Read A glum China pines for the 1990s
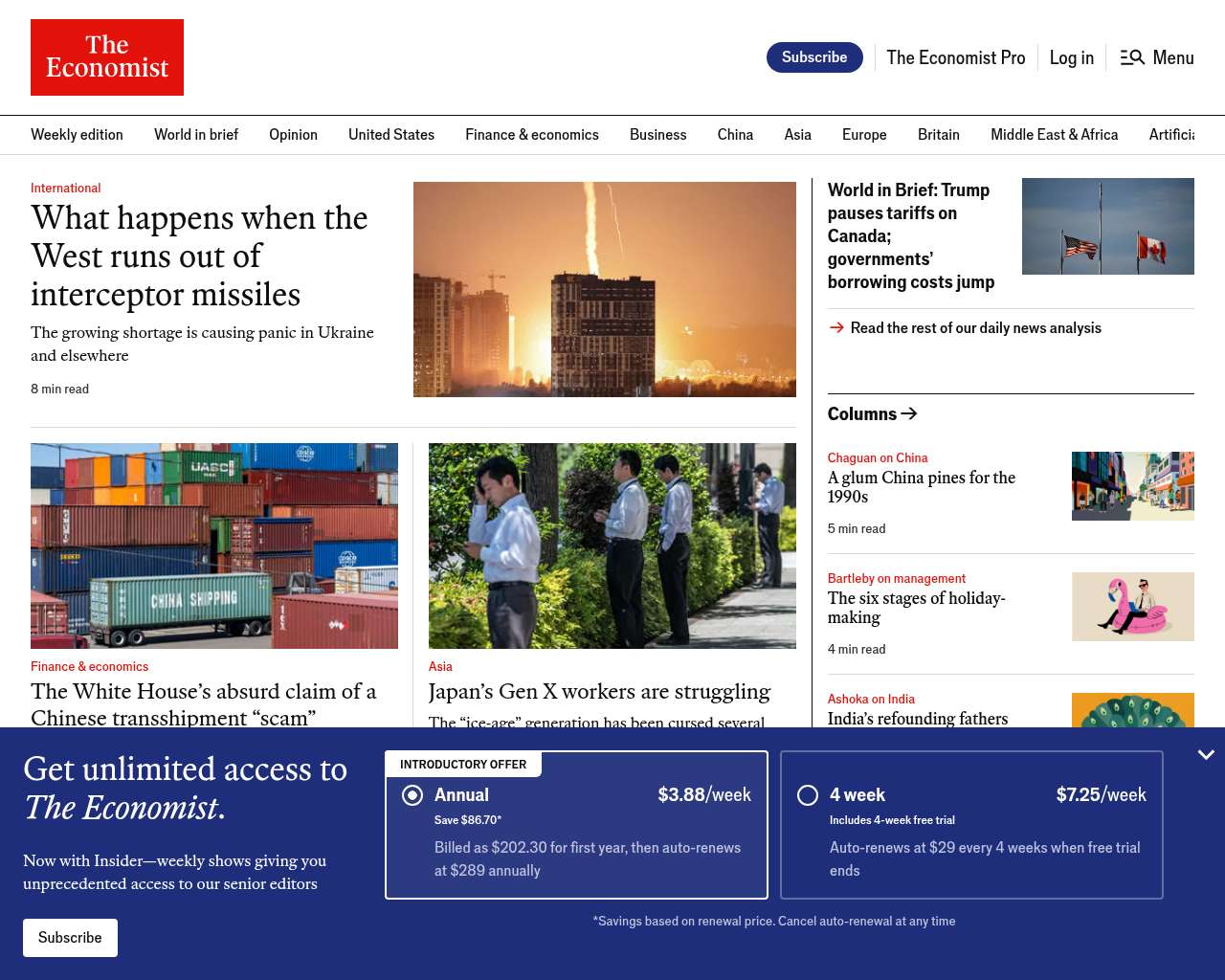Screen dimensions: 1225x980 [x=922, y=487]
